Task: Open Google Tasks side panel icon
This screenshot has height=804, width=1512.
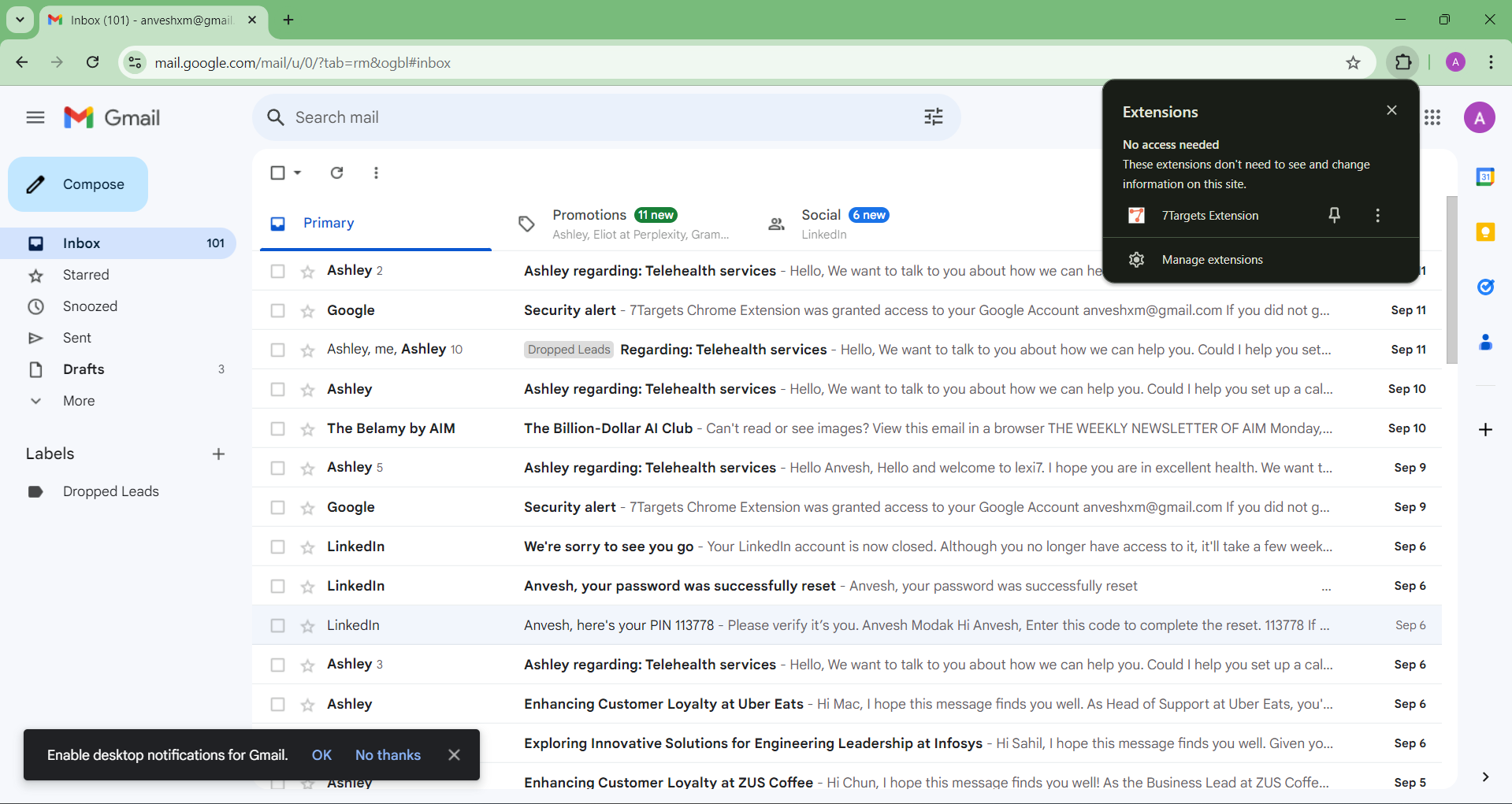Action: pos(1485,287)
